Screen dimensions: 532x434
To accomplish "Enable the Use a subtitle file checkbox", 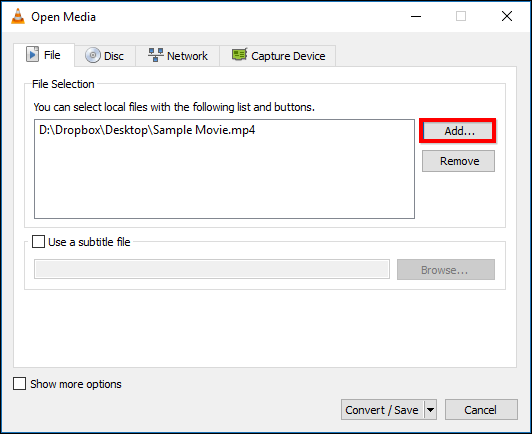I will click(x=38, y=242).
